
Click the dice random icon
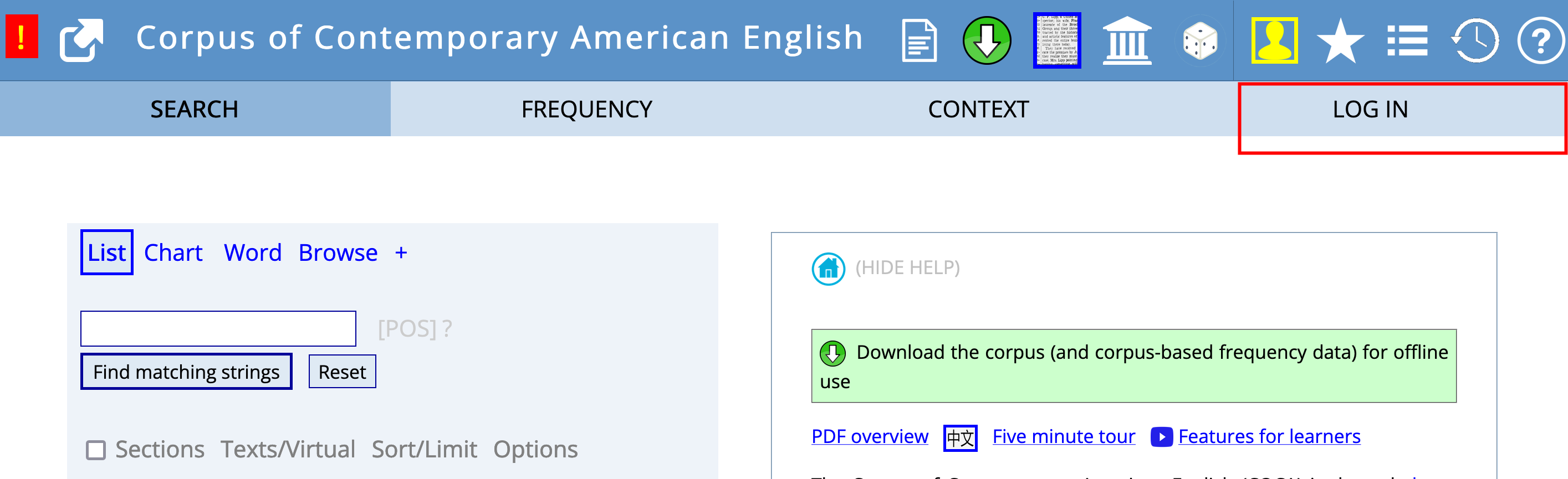pyautogui.click(x=1198, y=41)
